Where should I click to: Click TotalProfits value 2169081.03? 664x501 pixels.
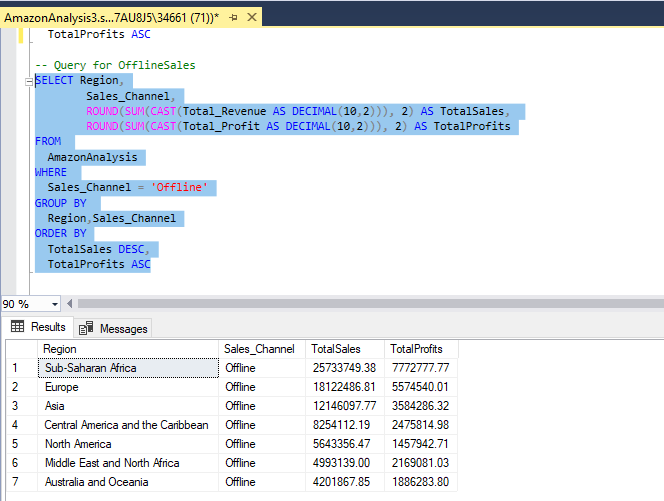pos(421,463)
